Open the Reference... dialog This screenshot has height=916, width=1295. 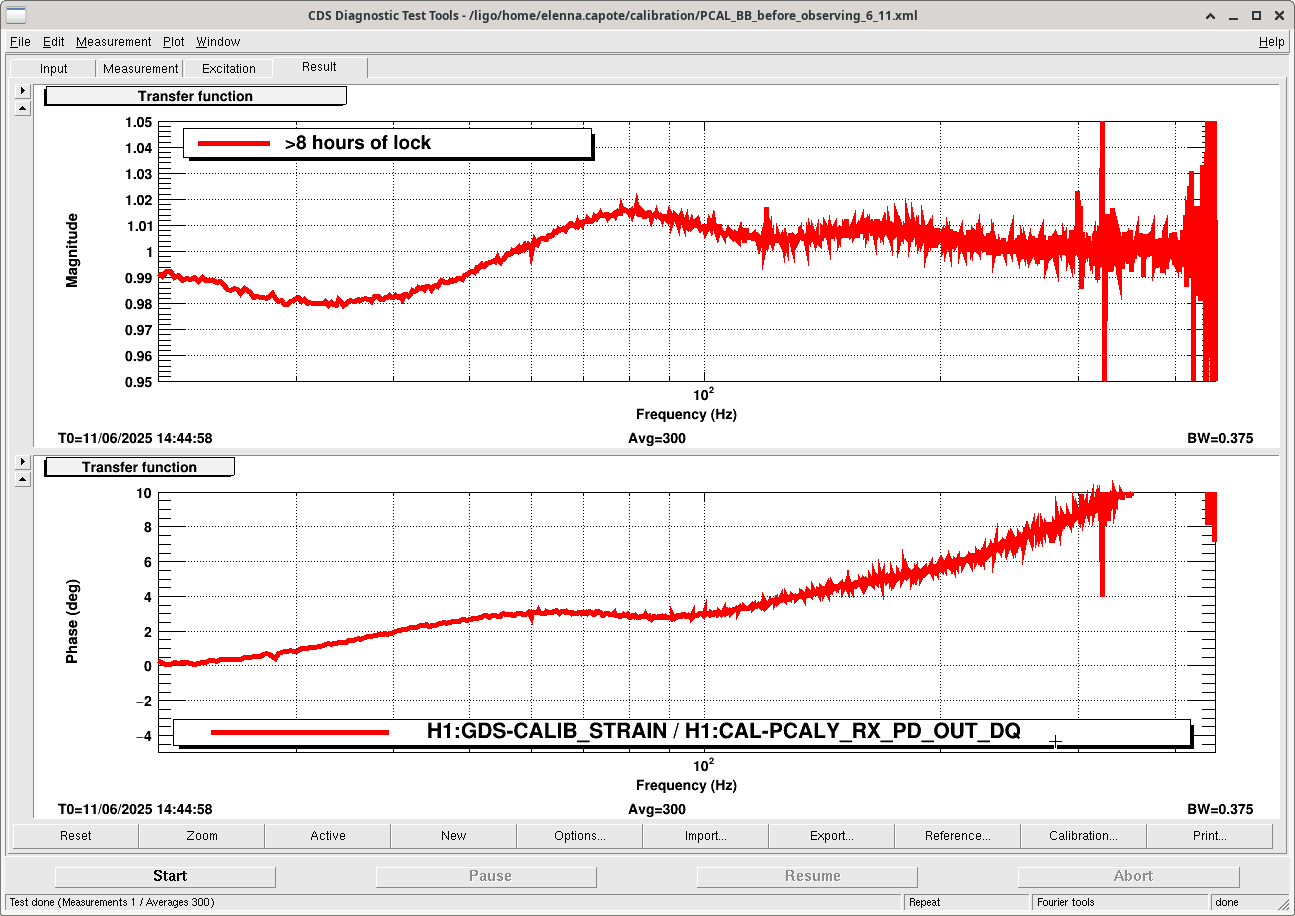958,836
